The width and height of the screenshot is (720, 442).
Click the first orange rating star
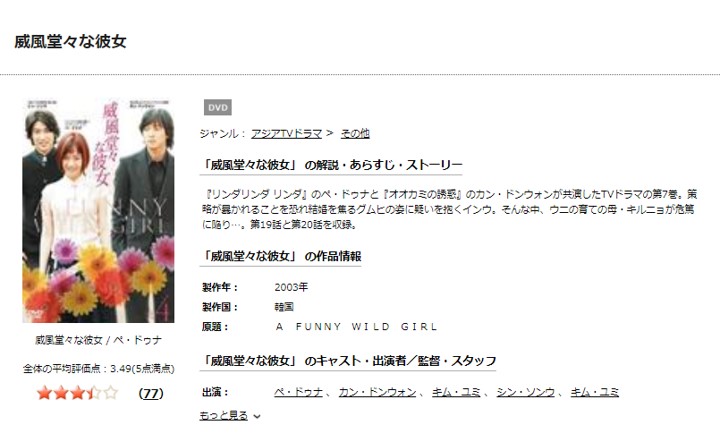[45, 393]
